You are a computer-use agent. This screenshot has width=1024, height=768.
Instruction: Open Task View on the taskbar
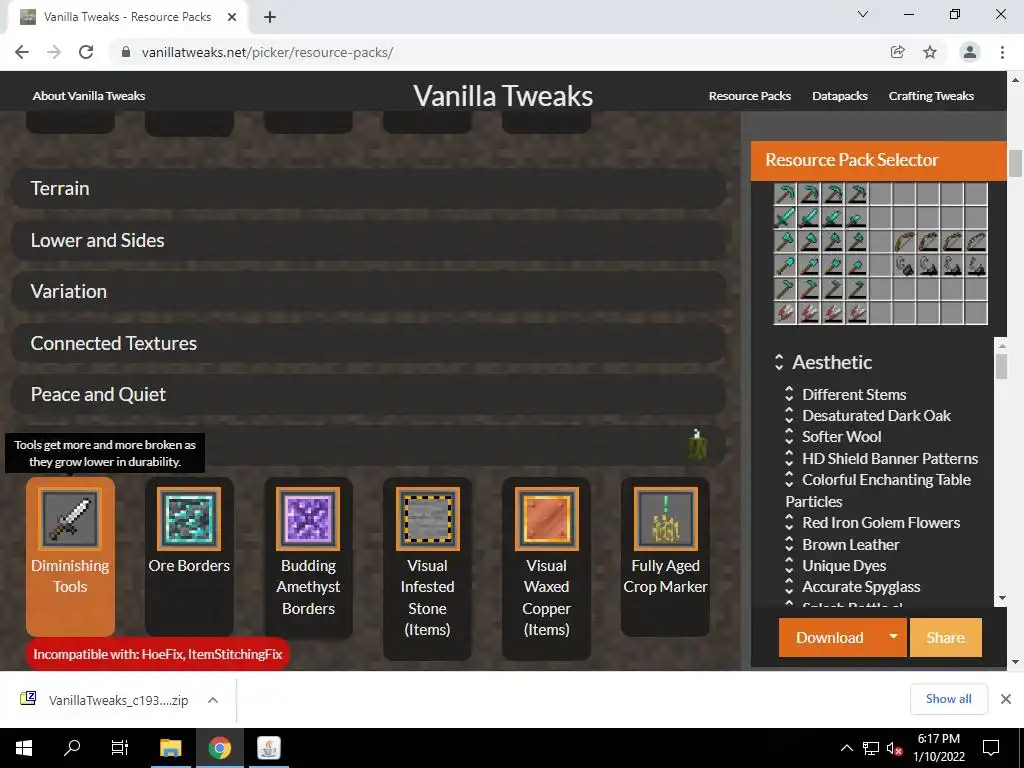pos(120,748)
